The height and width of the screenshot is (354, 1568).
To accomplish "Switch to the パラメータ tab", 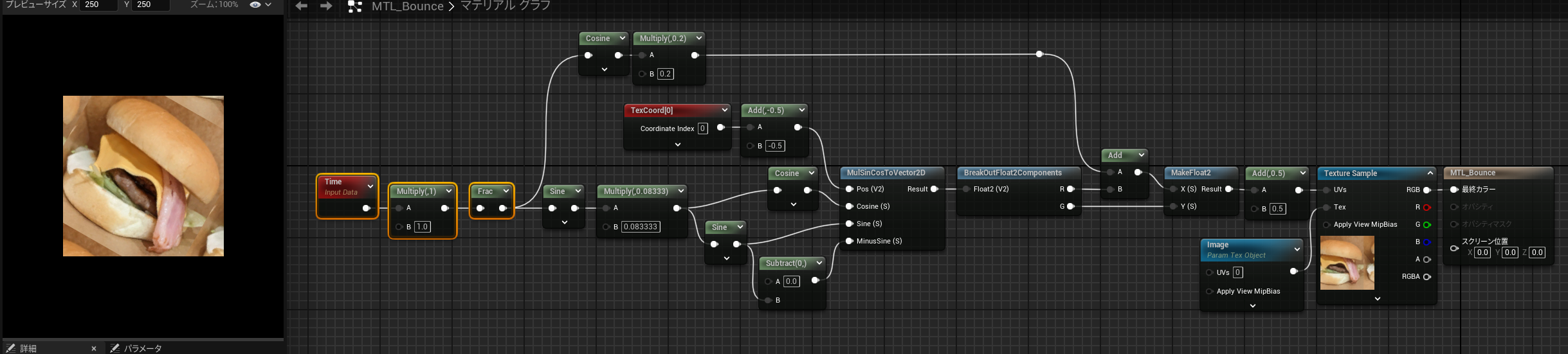I will (142, 348).
